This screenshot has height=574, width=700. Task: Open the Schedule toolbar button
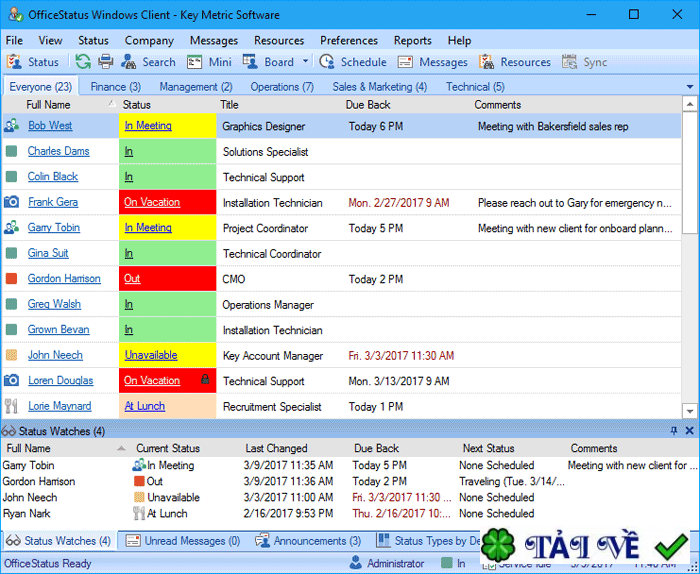[x=353, y=62]
